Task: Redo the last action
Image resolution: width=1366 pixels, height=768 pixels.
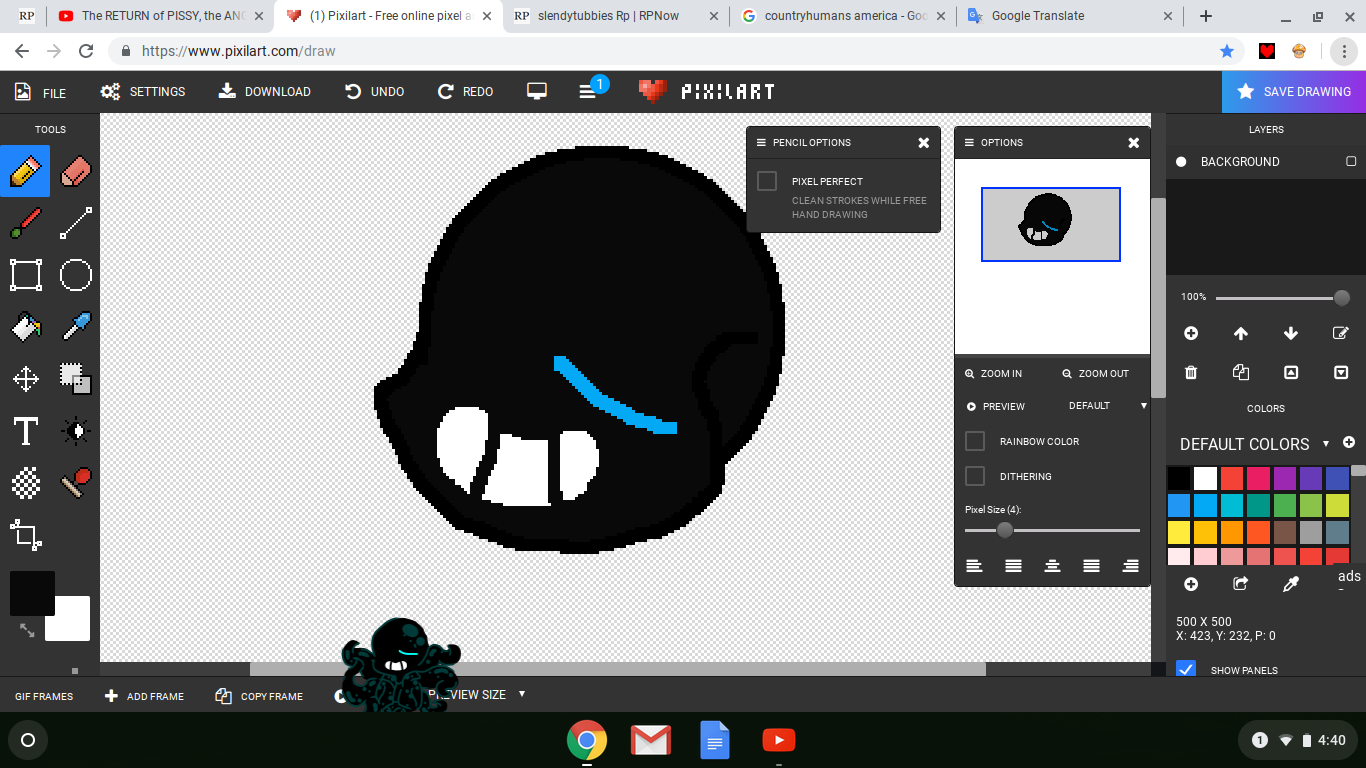Action: point(466,91)
